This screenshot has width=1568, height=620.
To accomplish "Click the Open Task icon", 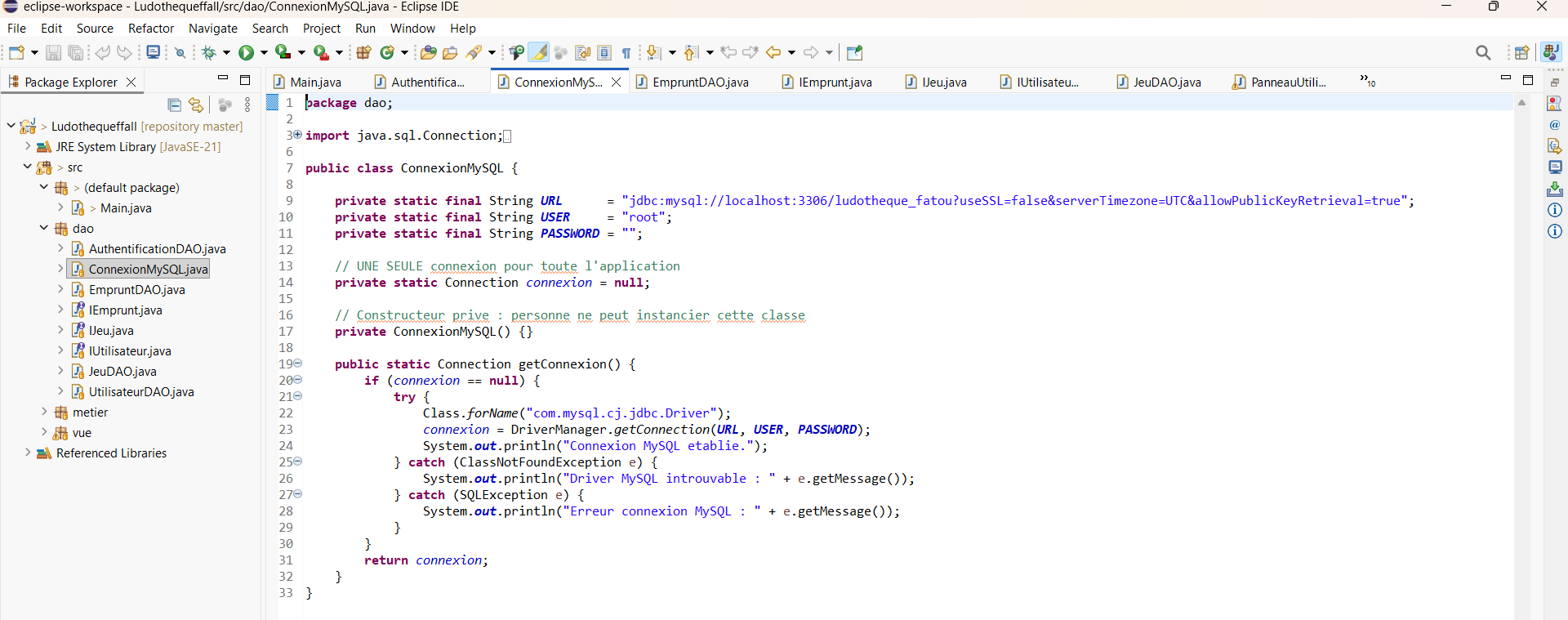I will (x=450, y=52).
